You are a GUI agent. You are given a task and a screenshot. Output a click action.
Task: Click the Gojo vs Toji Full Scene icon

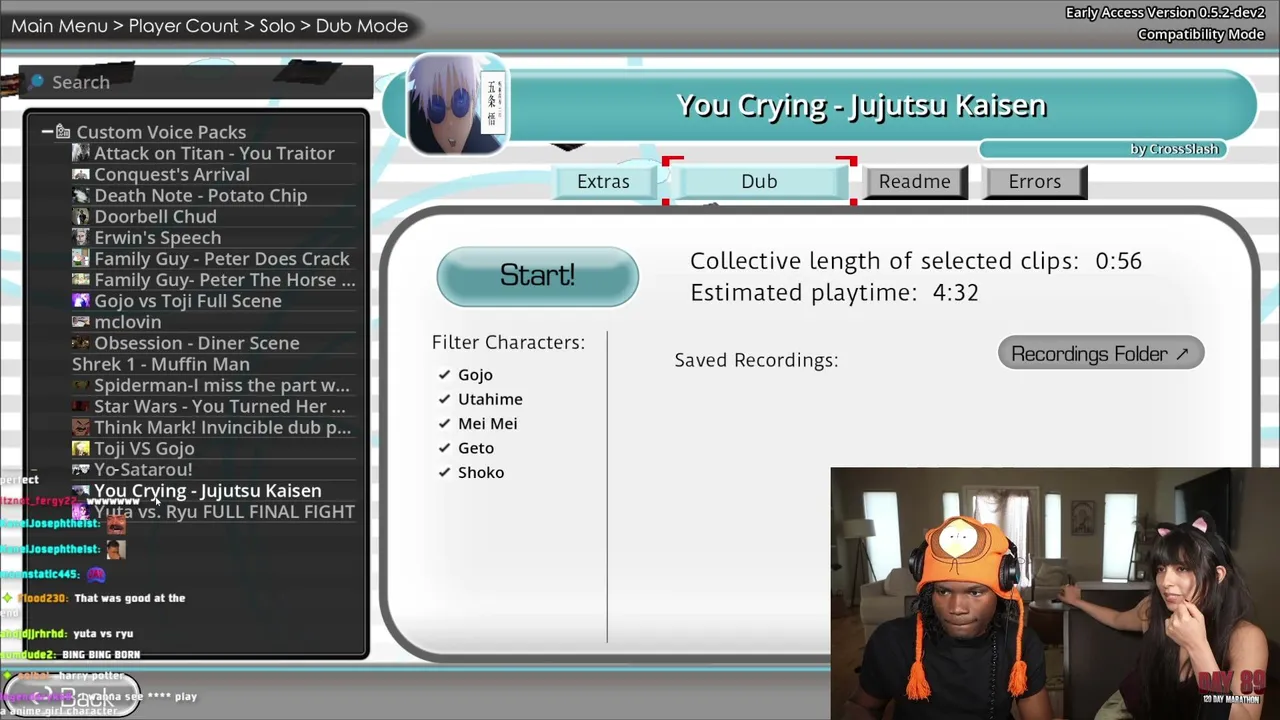pos(81,300)
